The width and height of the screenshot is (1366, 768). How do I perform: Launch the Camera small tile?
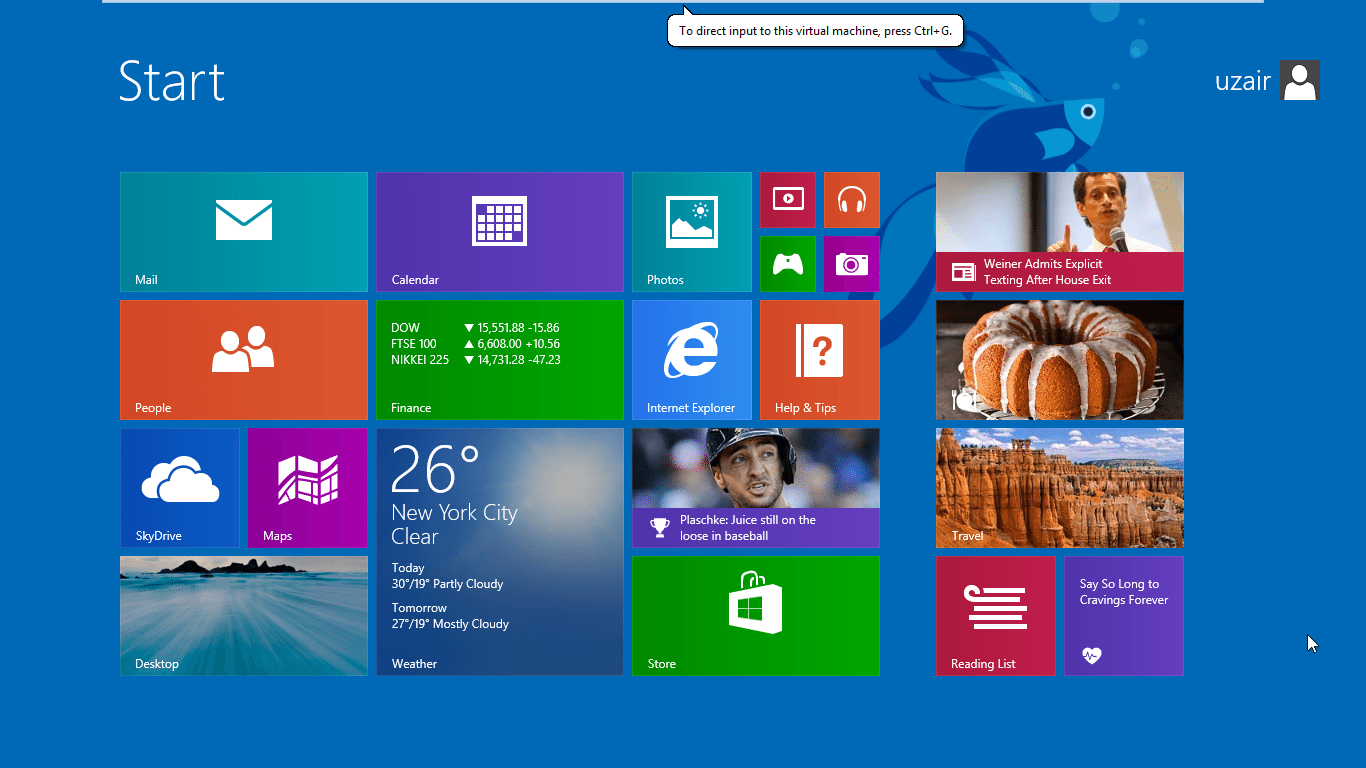pos(852,264)
